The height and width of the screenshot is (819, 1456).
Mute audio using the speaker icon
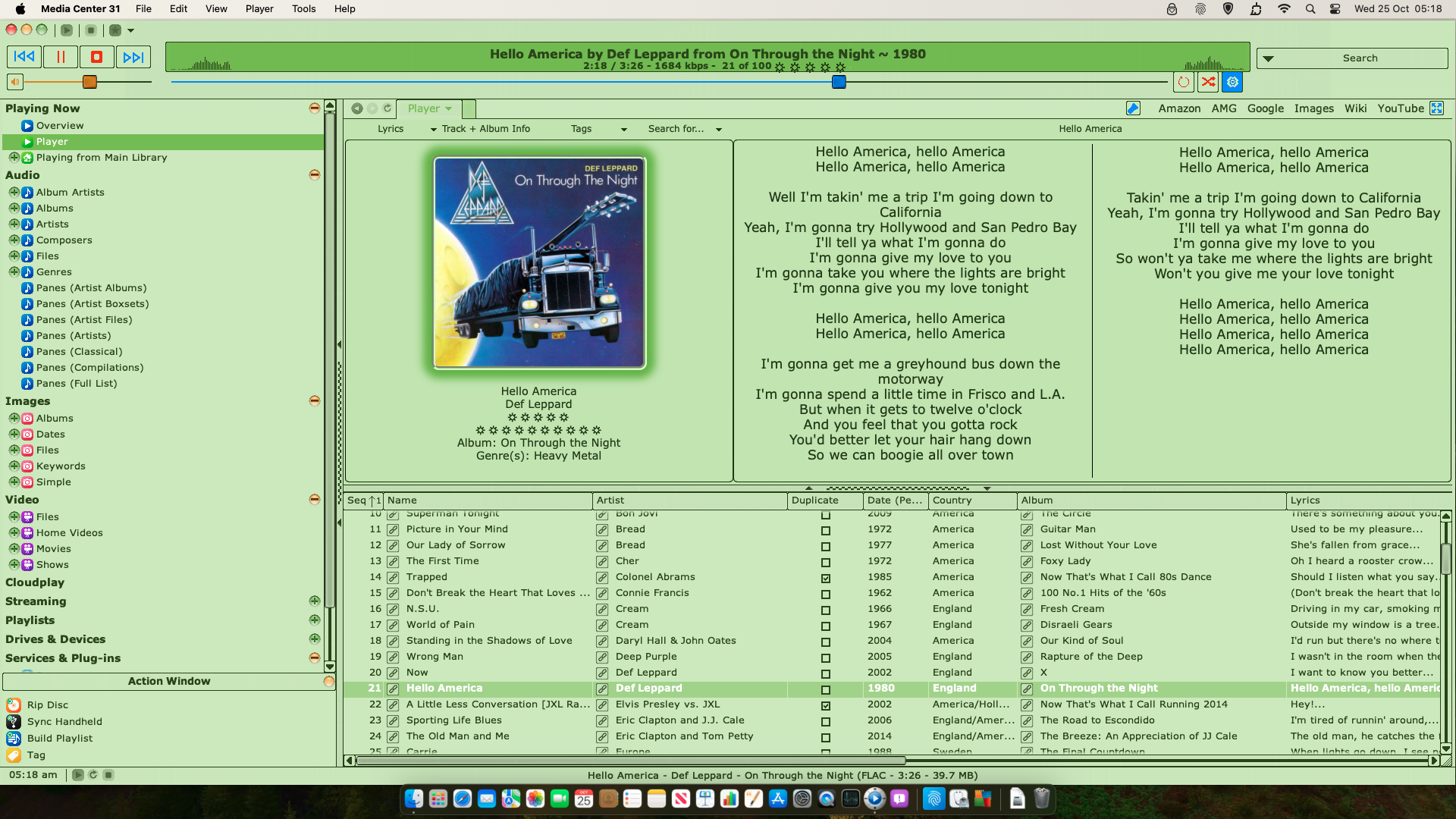(x=15, y=82)
